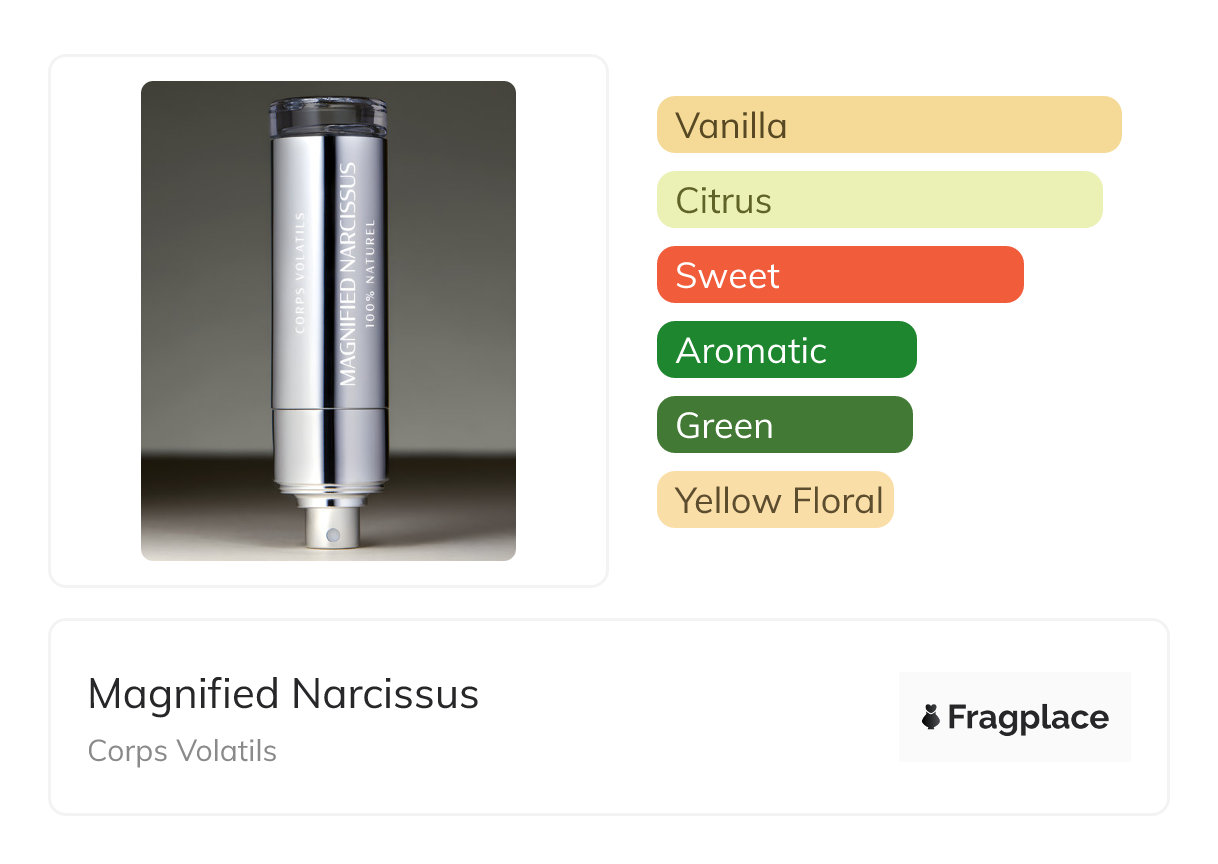Viewport: 1218px width, 864px height.
Task: Select the Citrus accord bar
Action: tap(879, 200)
